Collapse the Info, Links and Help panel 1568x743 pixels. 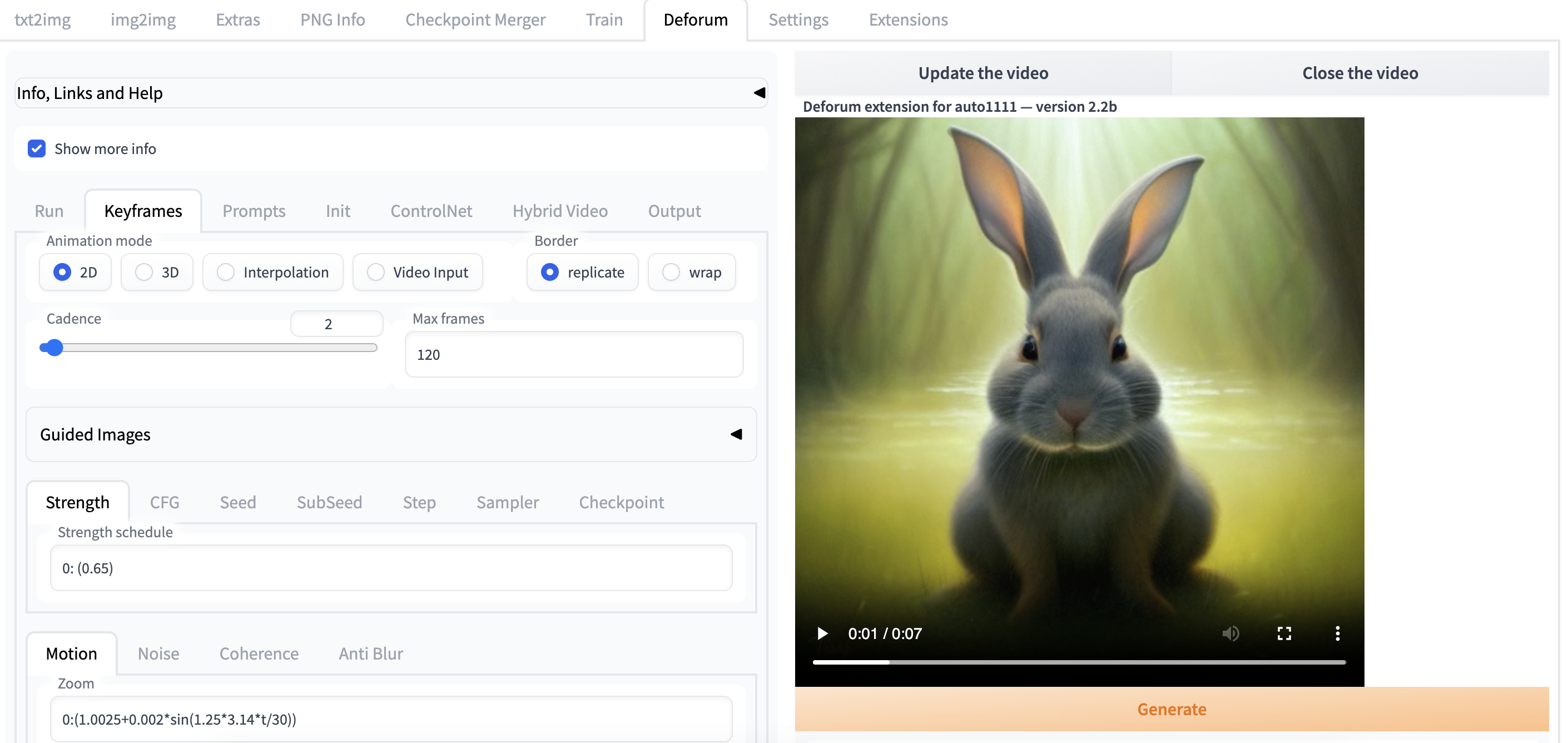click(758, 92)
